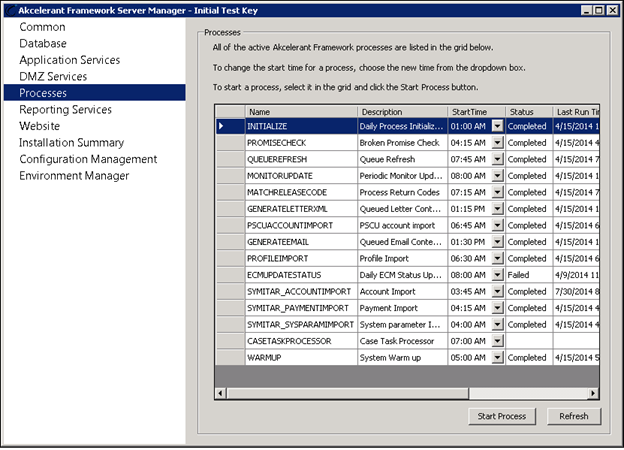Click the Refresh button
Viewport: 624px width, 450px height.
coord(573,416)
